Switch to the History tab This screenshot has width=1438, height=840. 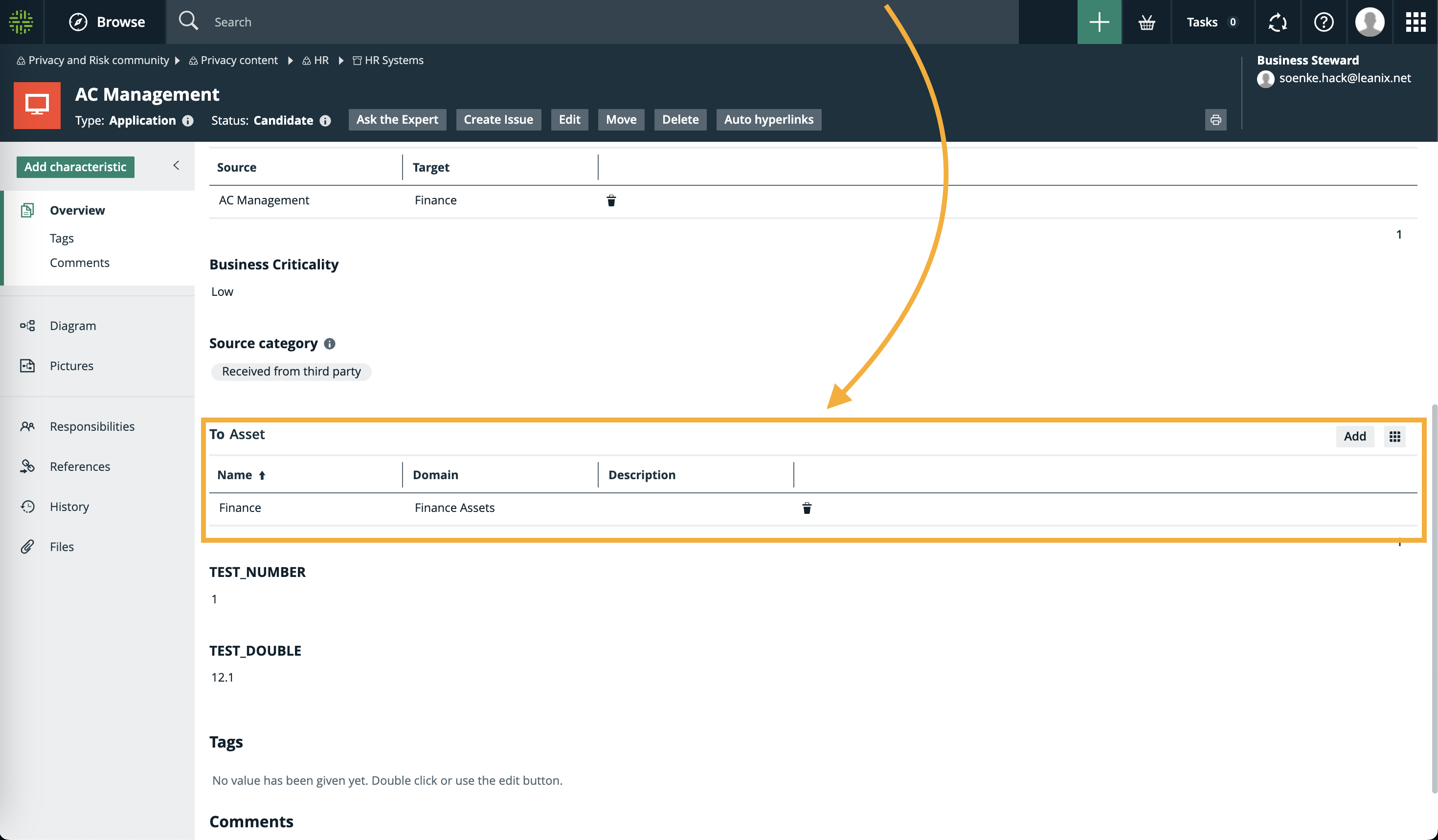[x=69, y=507]
